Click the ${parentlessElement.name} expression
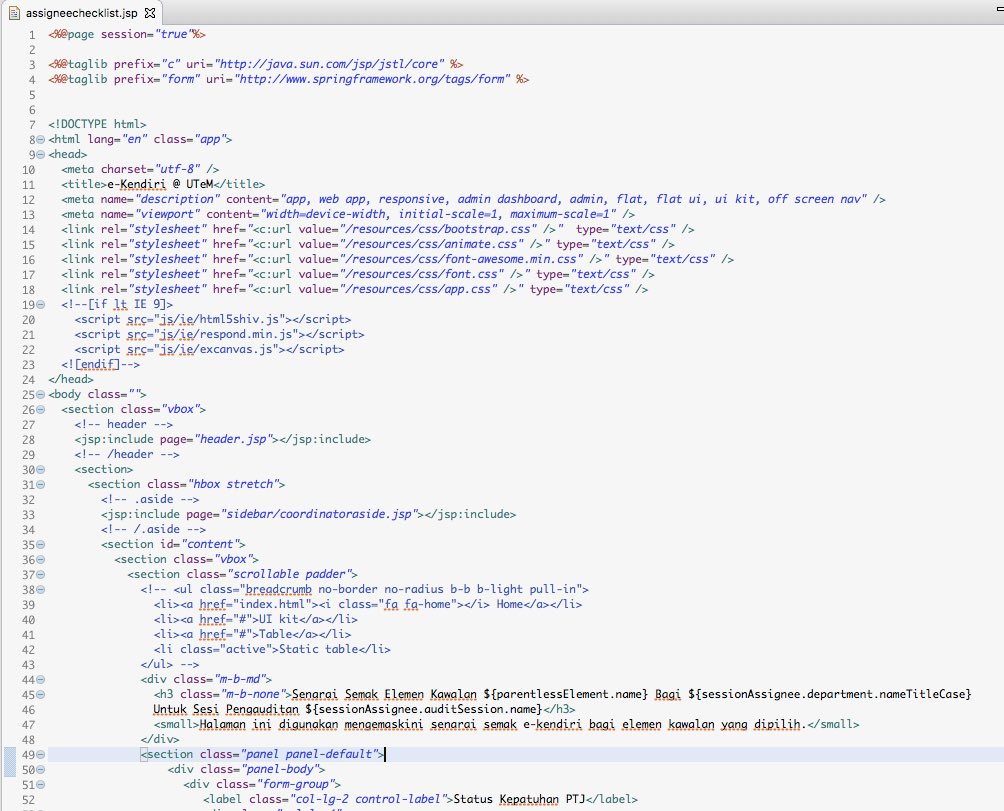1004x811 pixels. pyautogui.click(x=565, y=695)
